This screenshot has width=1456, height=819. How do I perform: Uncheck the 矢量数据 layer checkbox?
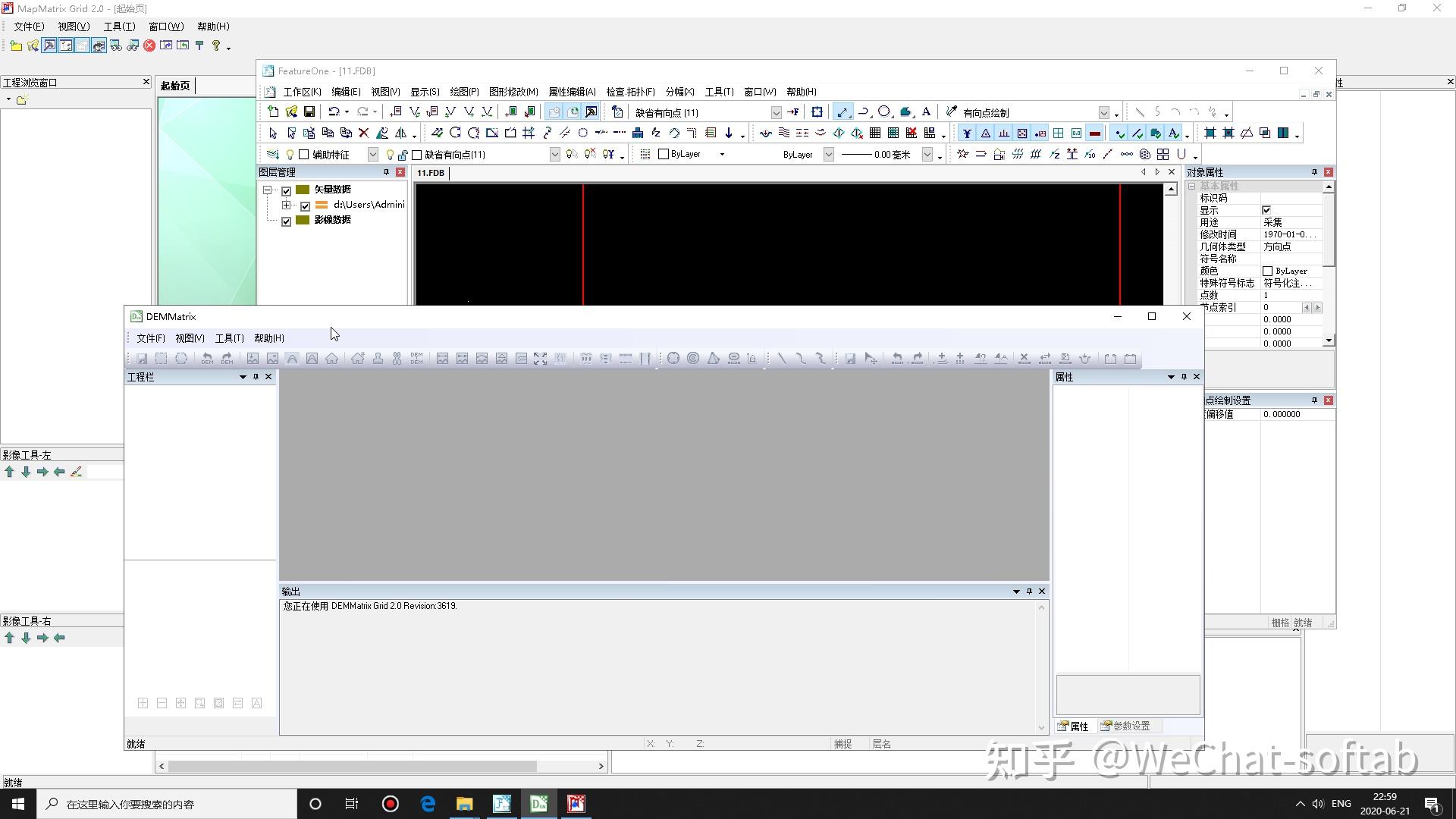pos(287,190)
